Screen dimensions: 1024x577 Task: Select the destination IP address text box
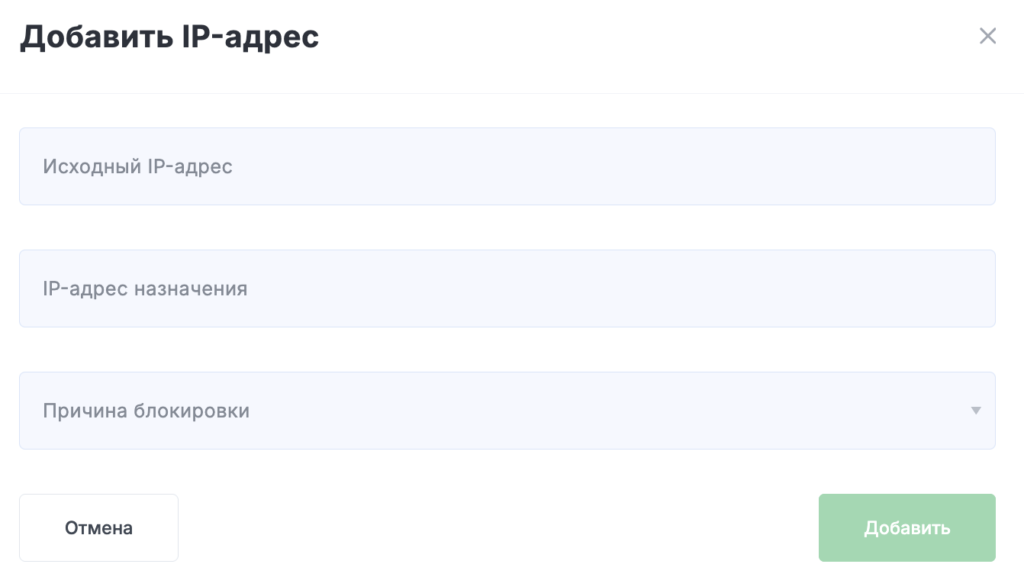[x=507, y=289]
